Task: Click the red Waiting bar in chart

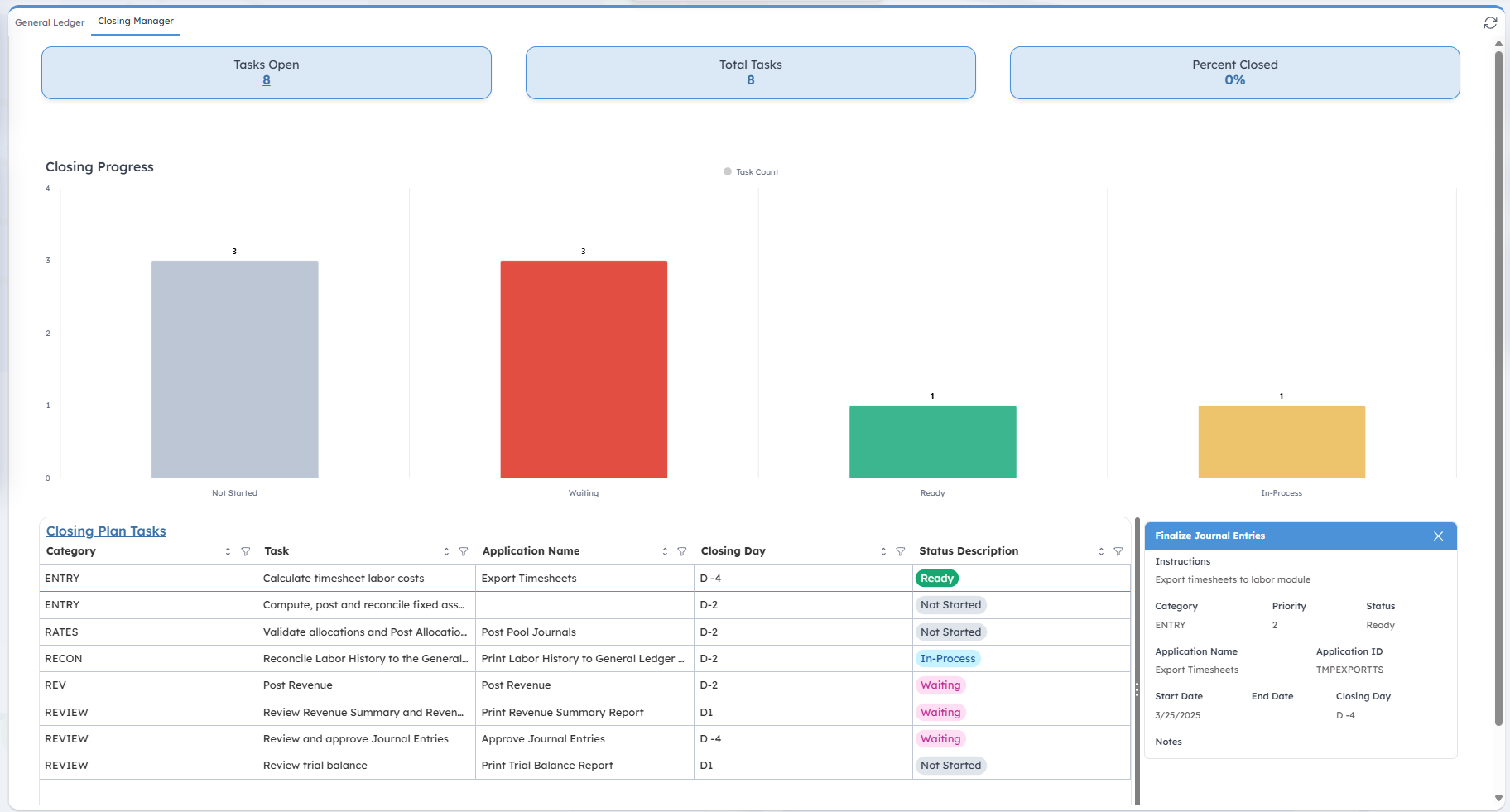Action: 584,369
